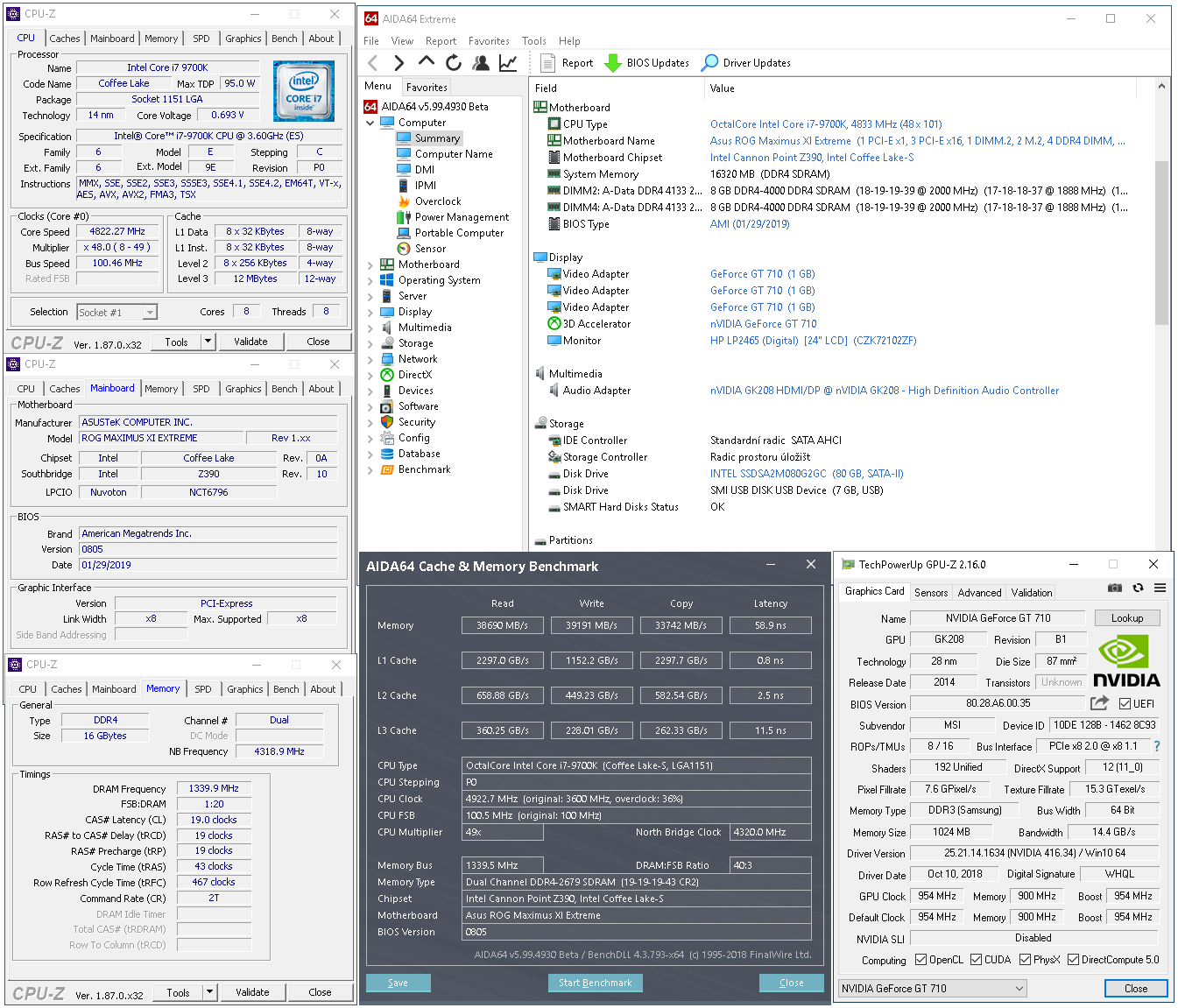Open the GPU selector dropdown at GPU-Z bottom

tap(932, 988)
